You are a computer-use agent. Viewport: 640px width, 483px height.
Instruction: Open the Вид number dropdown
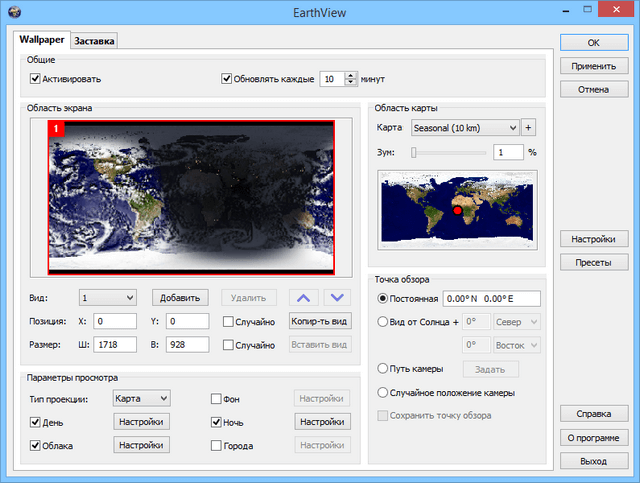108,297
